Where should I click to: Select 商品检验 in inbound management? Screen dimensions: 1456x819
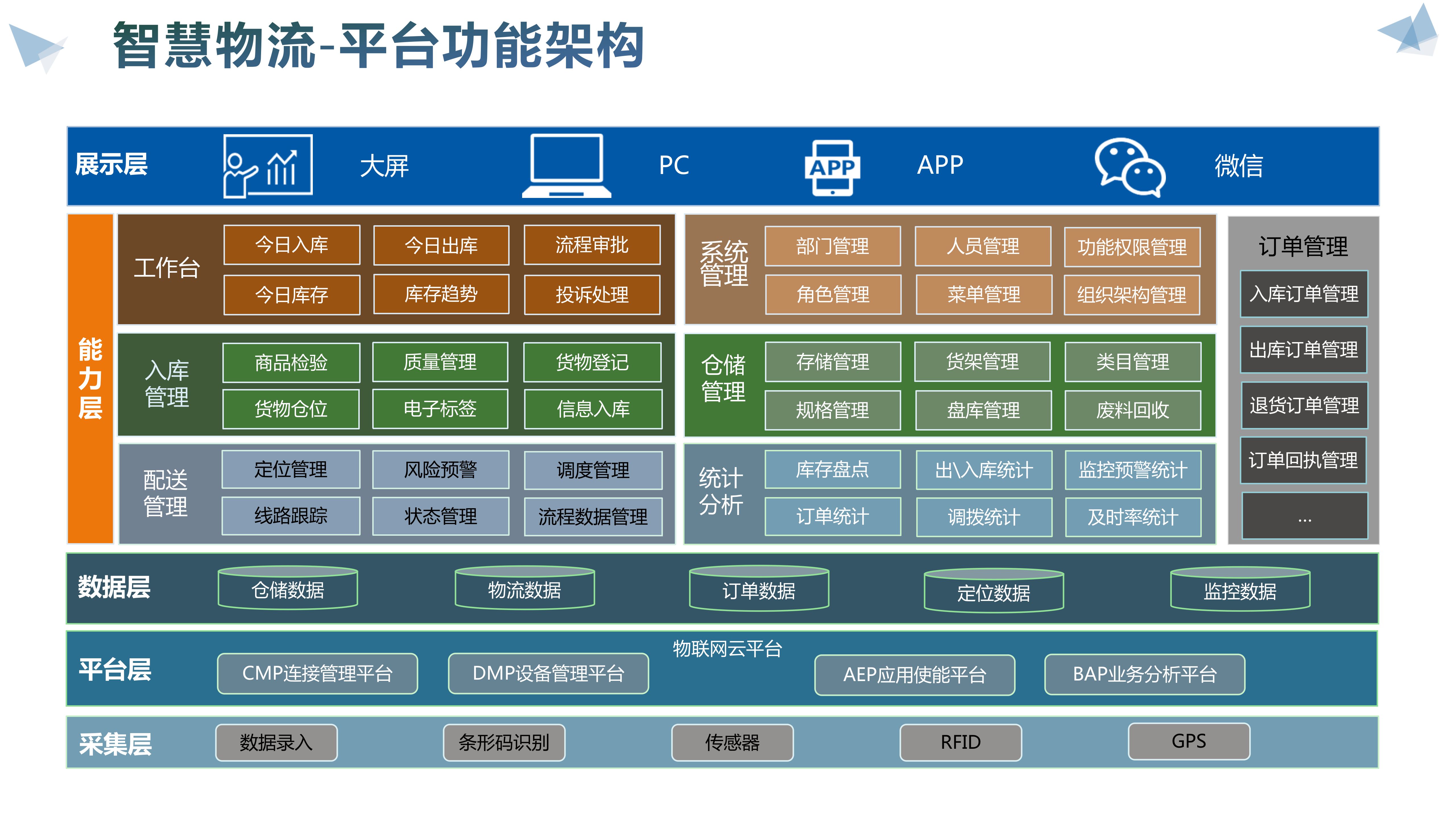[291, 362]
